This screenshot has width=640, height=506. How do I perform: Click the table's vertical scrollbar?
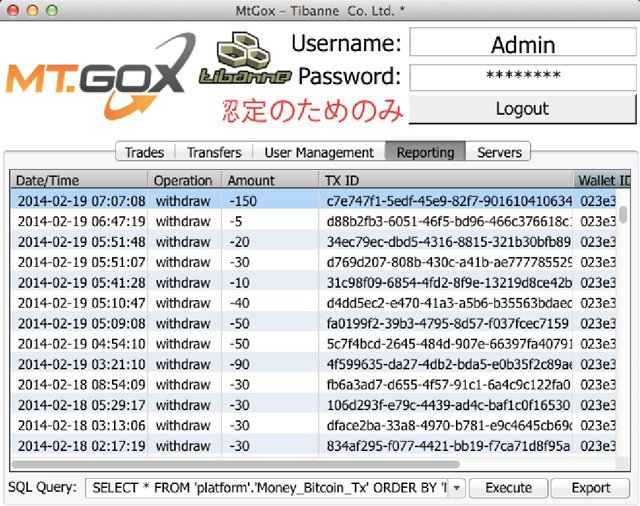[624, 214]
